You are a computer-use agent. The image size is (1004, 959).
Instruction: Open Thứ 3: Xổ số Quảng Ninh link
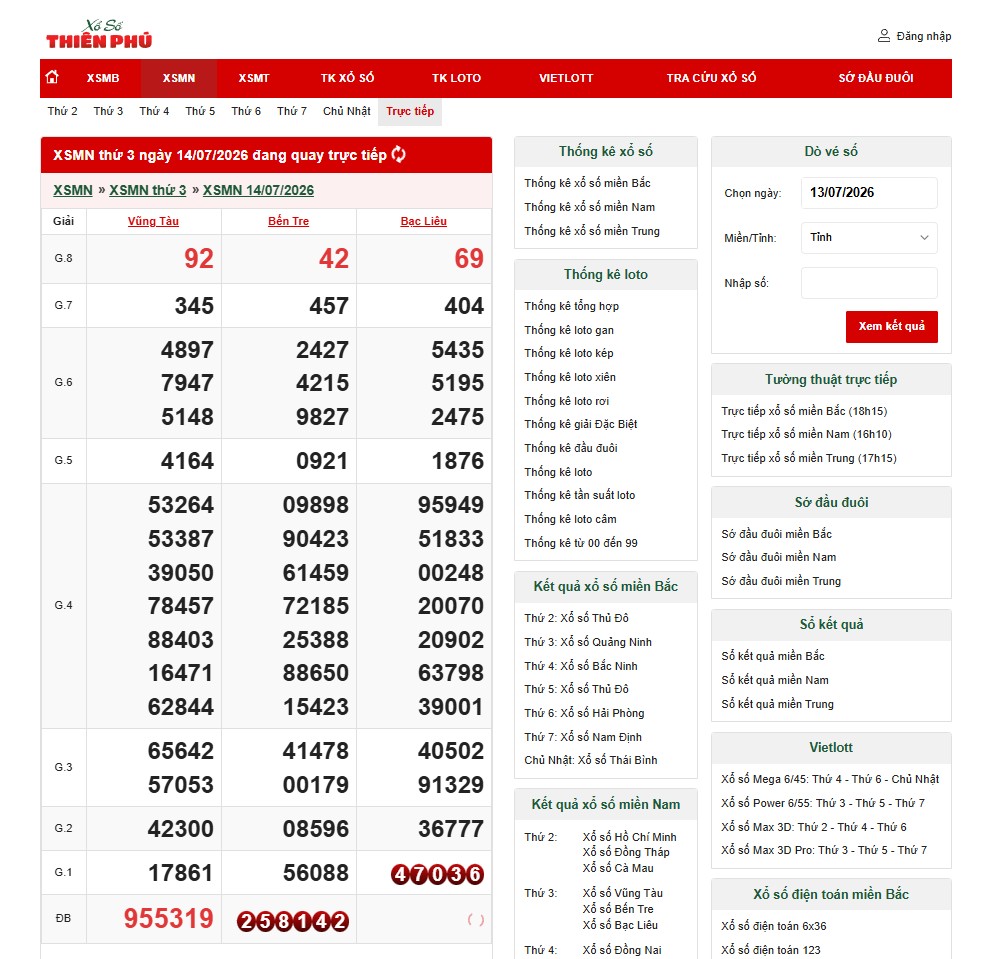point(588,642)
